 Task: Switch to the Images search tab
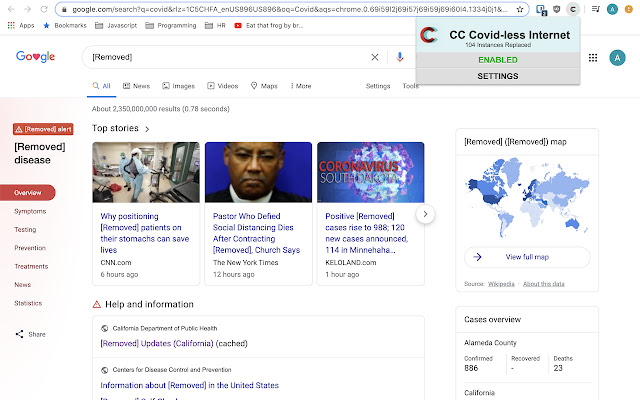179,86
